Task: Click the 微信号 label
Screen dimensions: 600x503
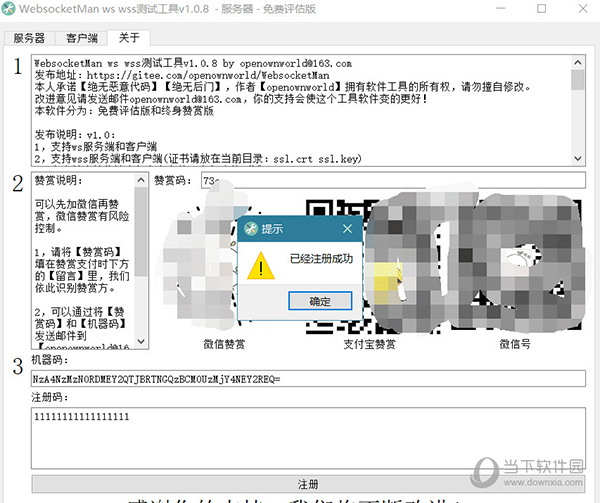Action: point(515,344)
